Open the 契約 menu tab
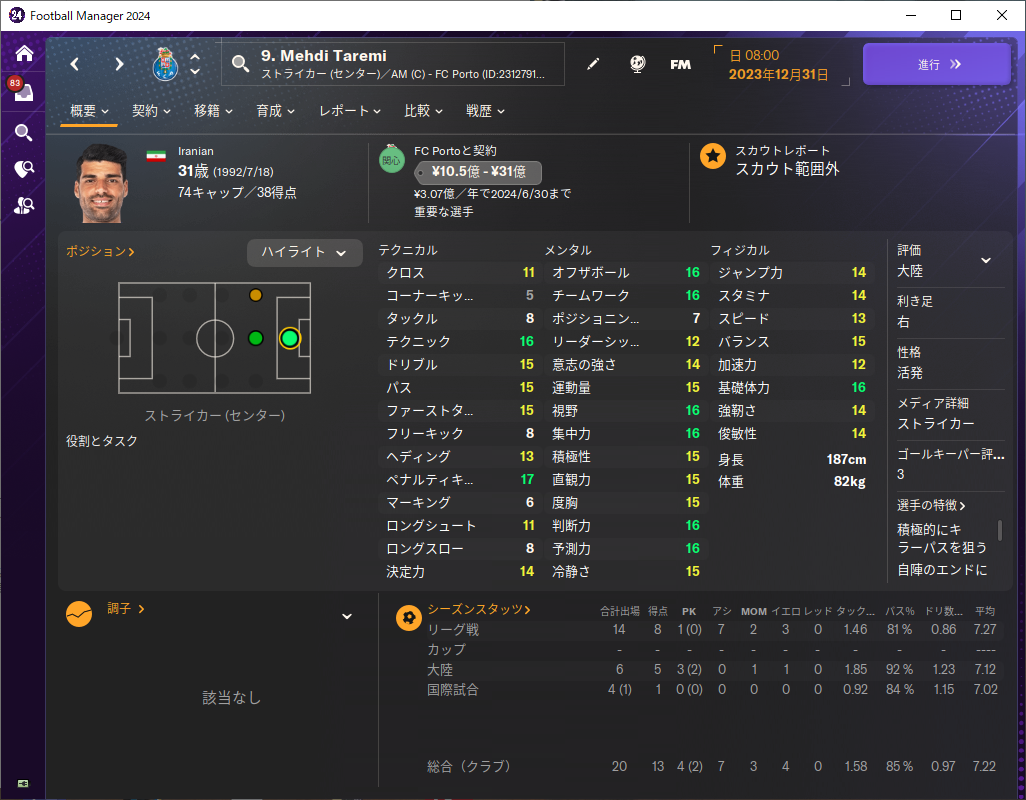Viewport: 1026px width, 800px height. [151, 111]
